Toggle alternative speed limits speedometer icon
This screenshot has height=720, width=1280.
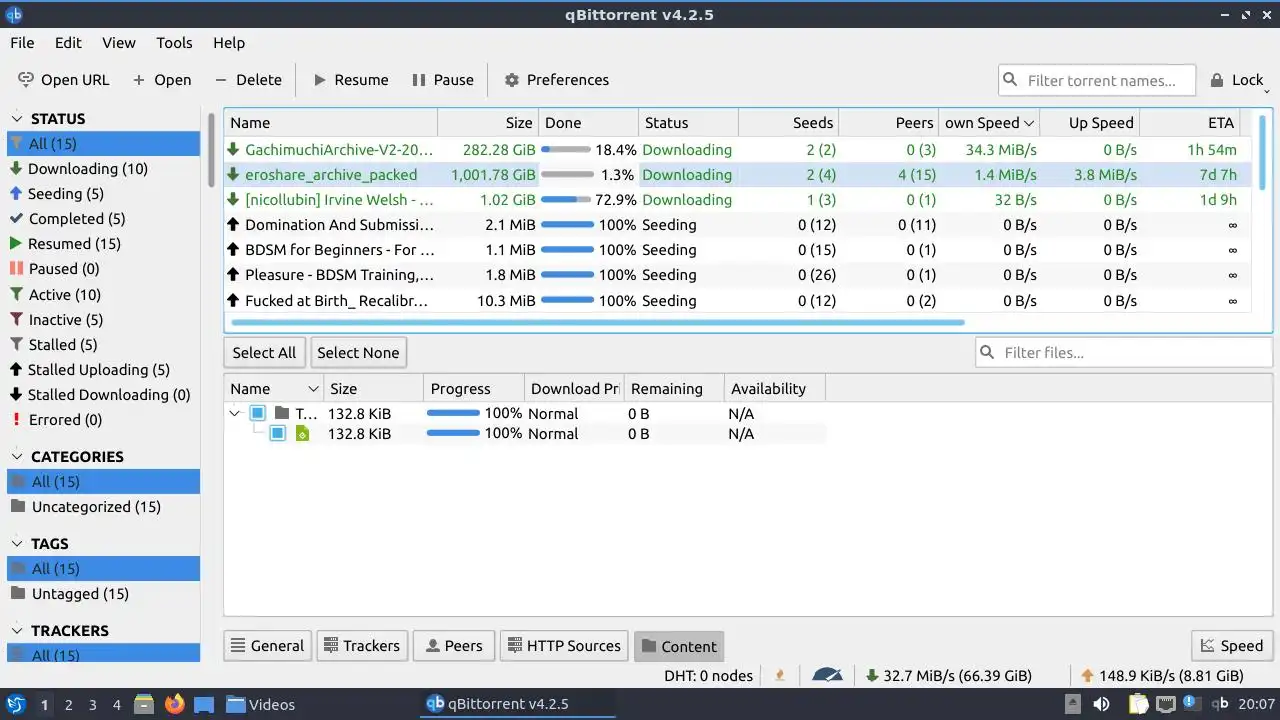click(x=827, y=676)
